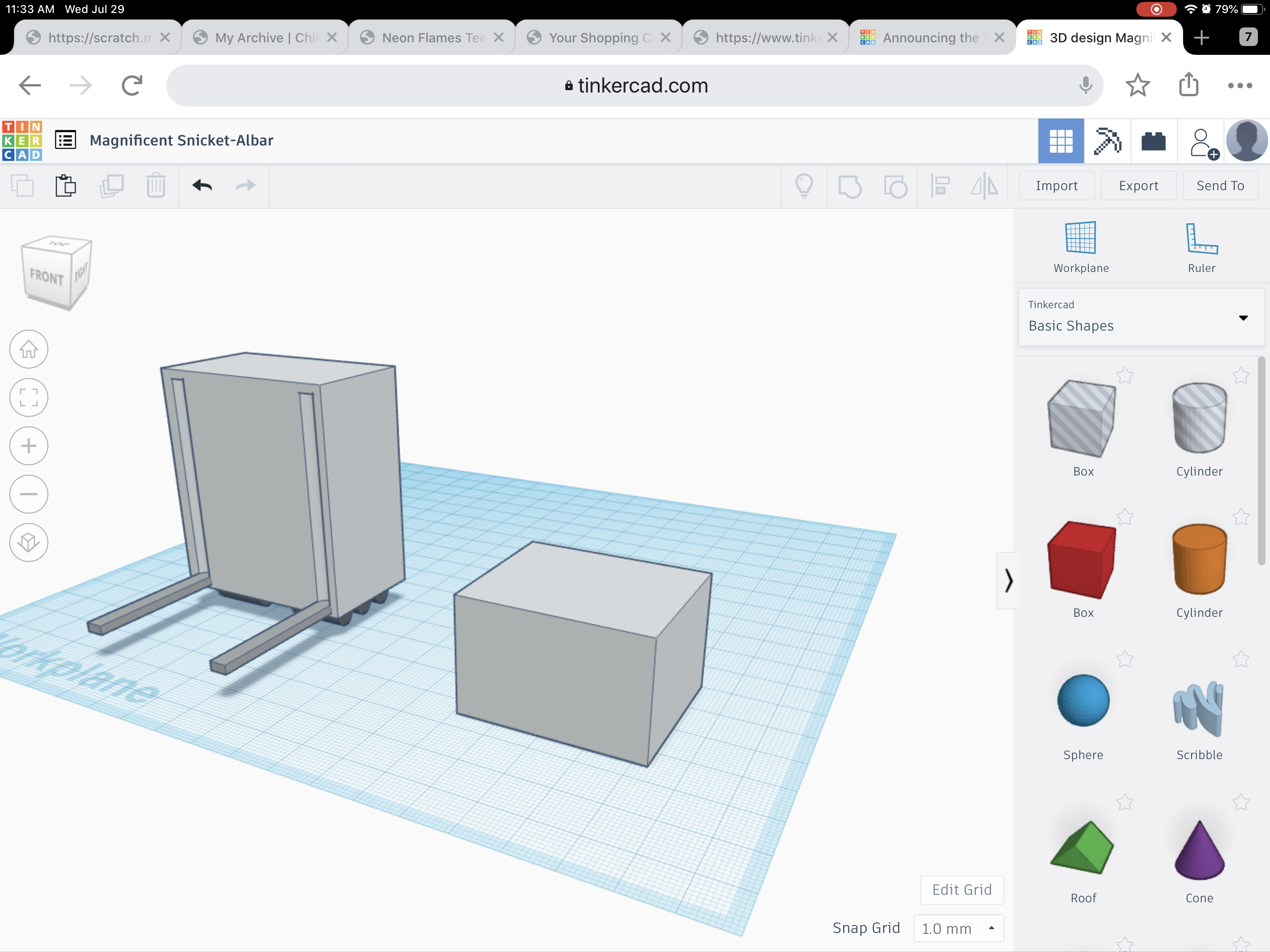Viewport: 1270px width, 952px height.
Task: Zoom in with the plus button
Action: 29,446
